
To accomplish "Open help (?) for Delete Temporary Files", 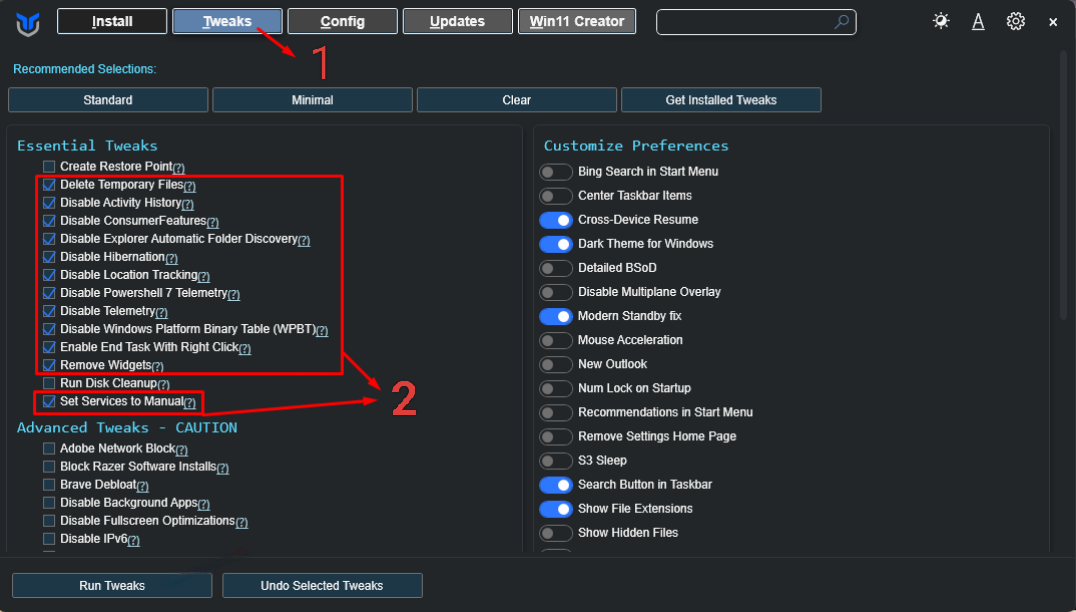I will pos(189,187).
